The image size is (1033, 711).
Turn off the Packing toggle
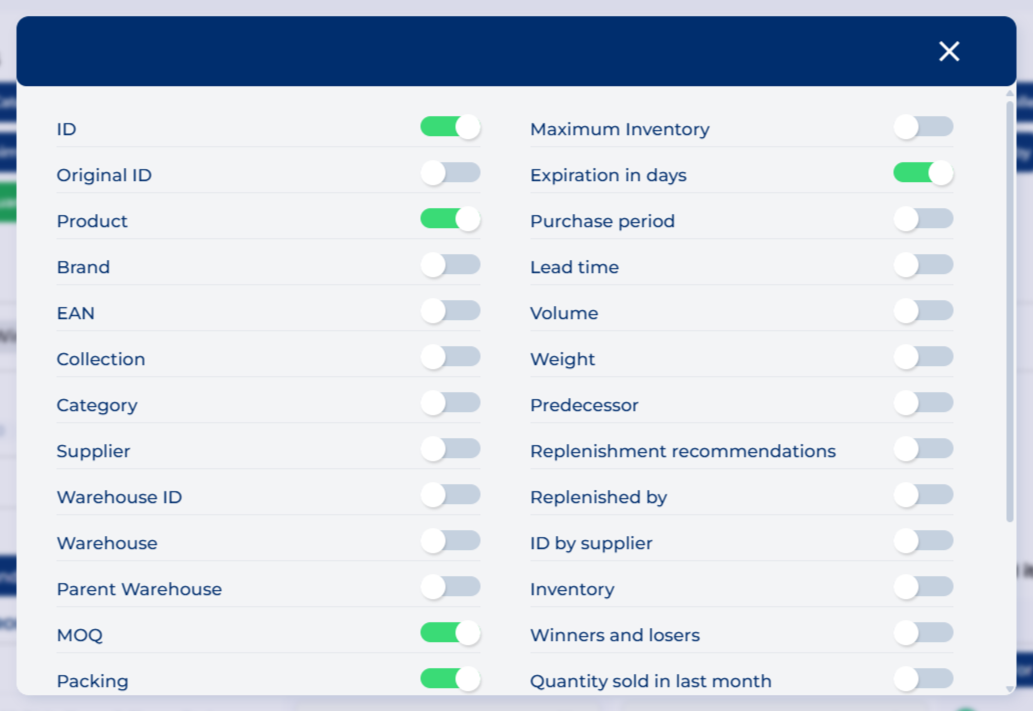pos(450,679)
